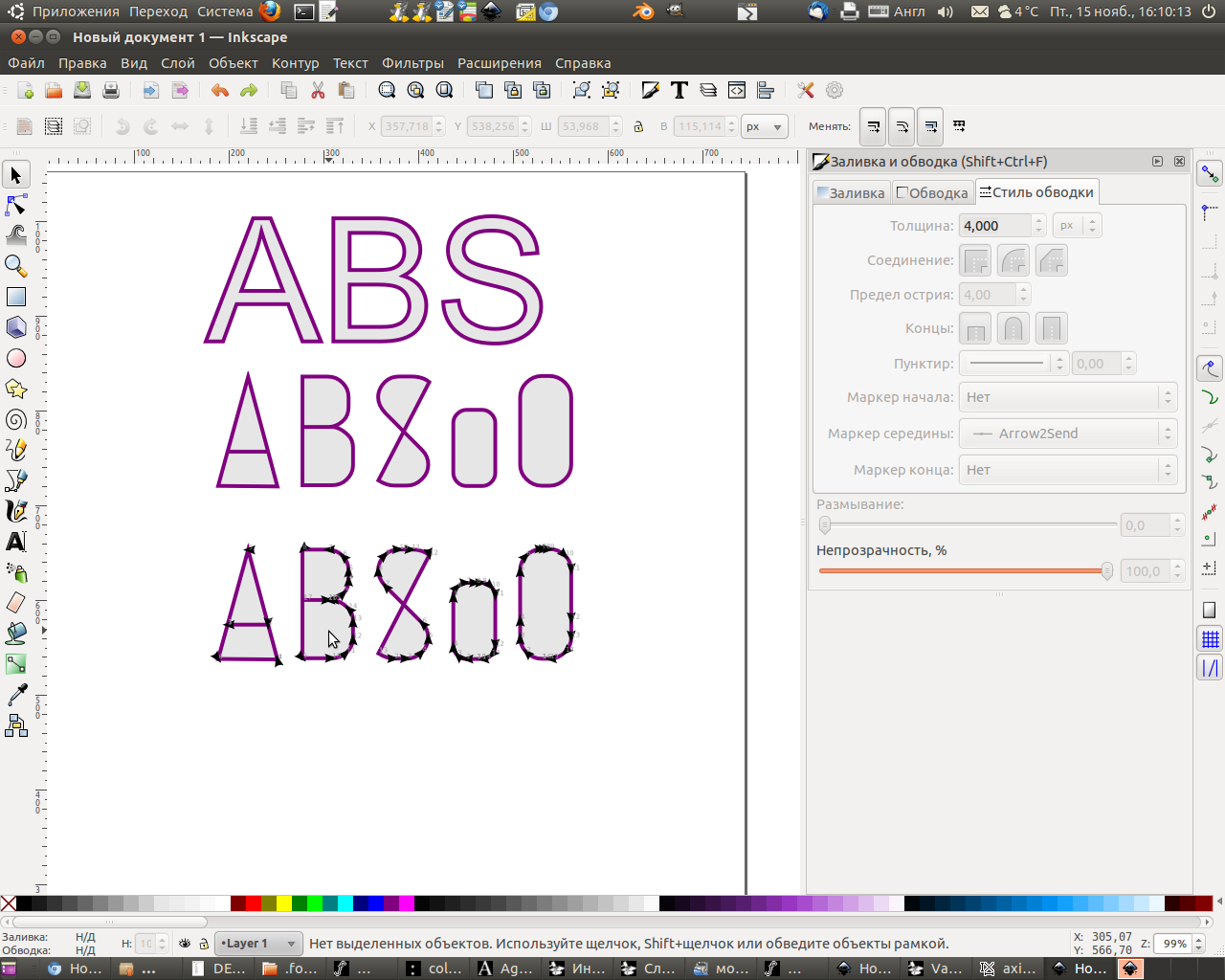The image size is (1225, 980).
Task: Click the opacity slider track
Action: click(966, 571)
